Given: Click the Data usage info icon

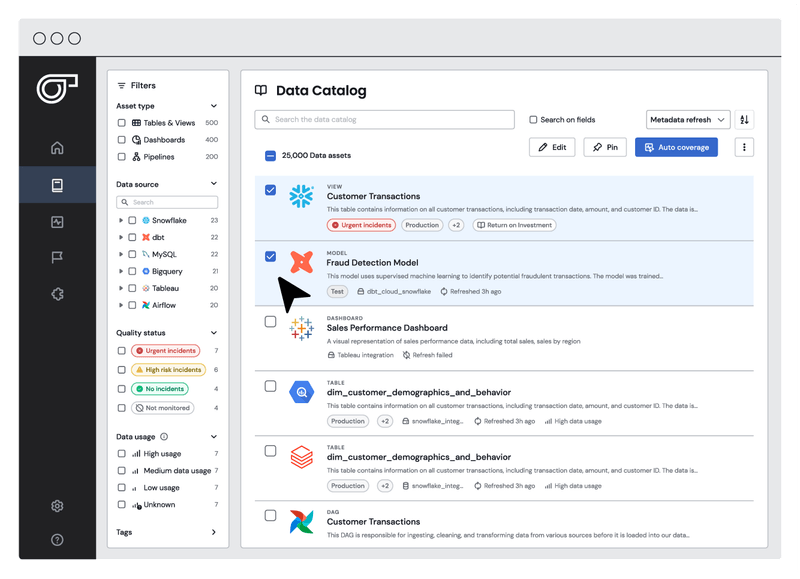Looking at the screenshot, I should click(x=164, y=437).
